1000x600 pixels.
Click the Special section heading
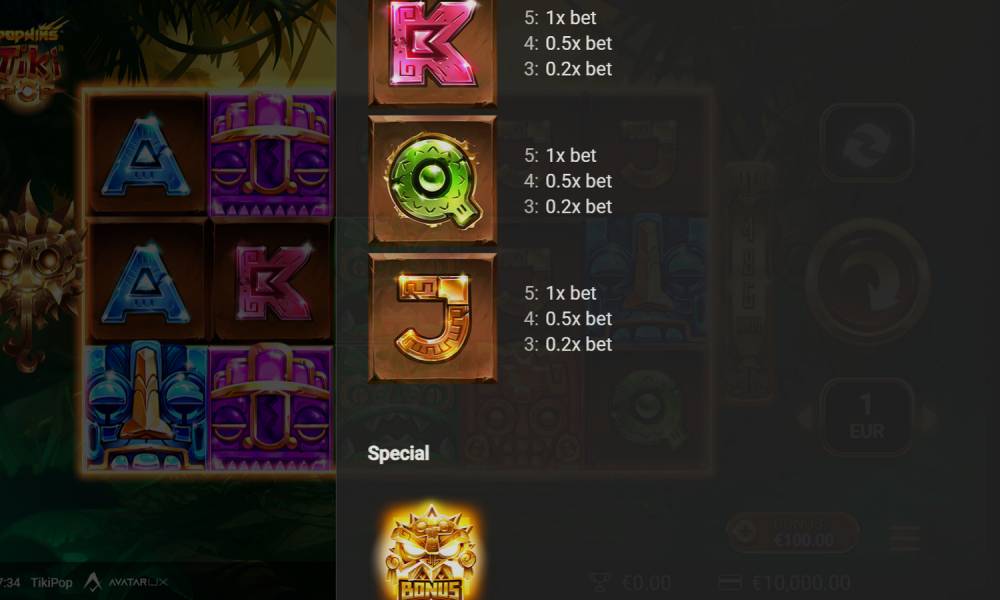tap(399, 453)
